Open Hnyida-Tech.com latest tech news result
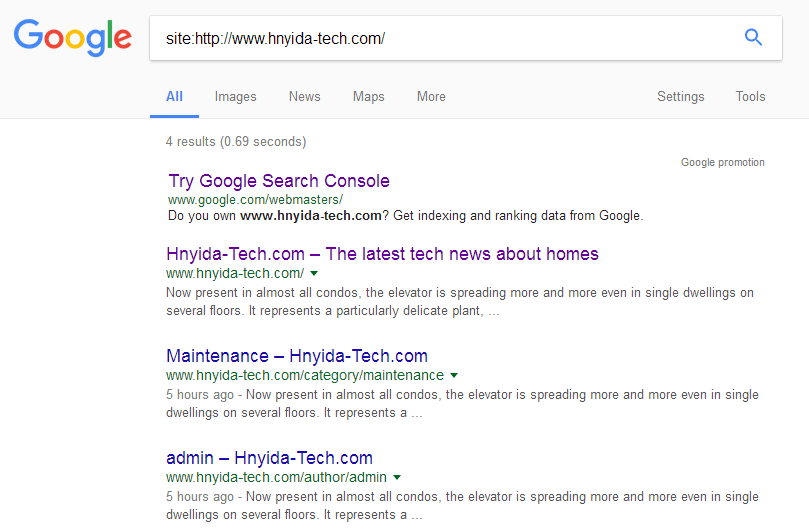 [x=382, y=254]
